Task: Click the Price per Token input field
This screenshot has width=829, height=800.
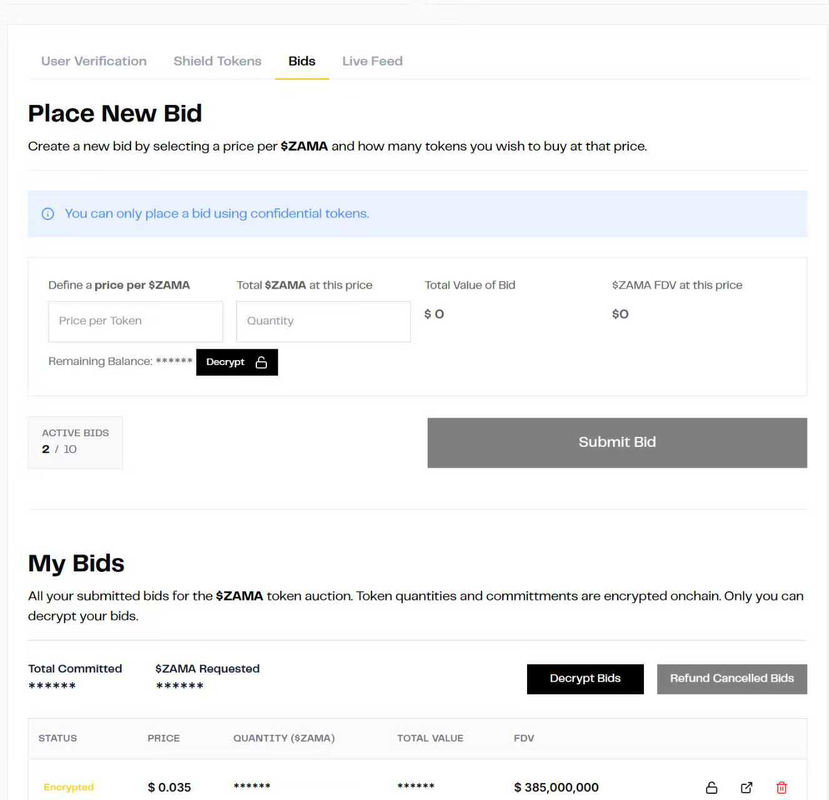Action: pyautogui.click(x=135, y=321)
